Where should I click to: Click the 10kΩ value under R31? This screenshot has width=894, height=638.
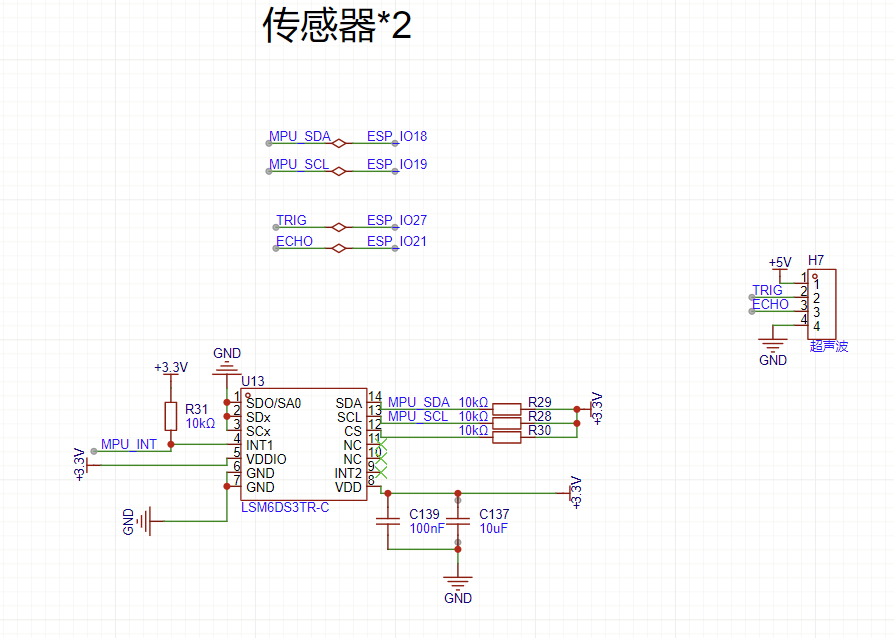coord(200,424)
